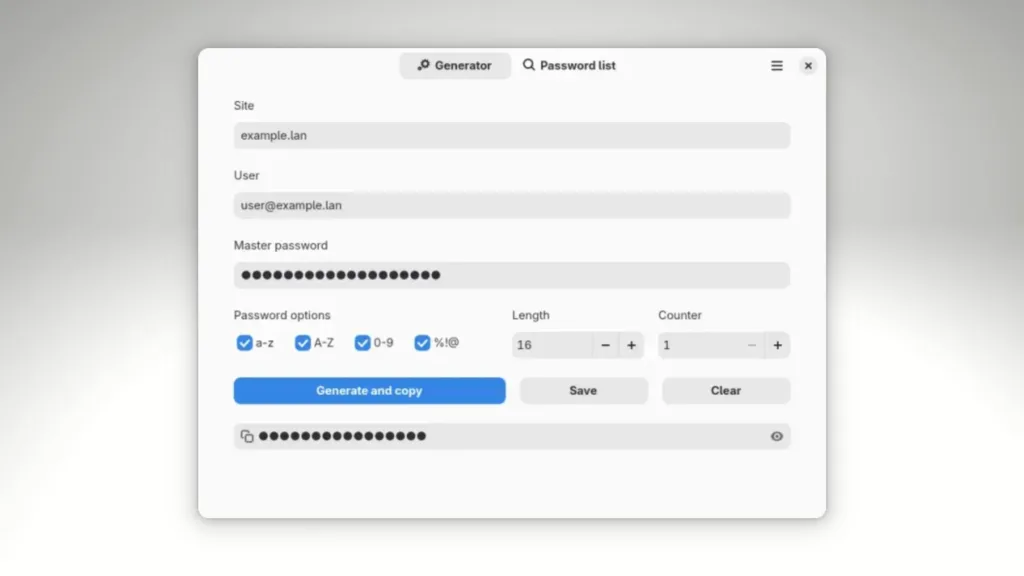Toggle the %!@ symbols checkbox
Screen dimensions: 1024x576
[x=423, y=343]
